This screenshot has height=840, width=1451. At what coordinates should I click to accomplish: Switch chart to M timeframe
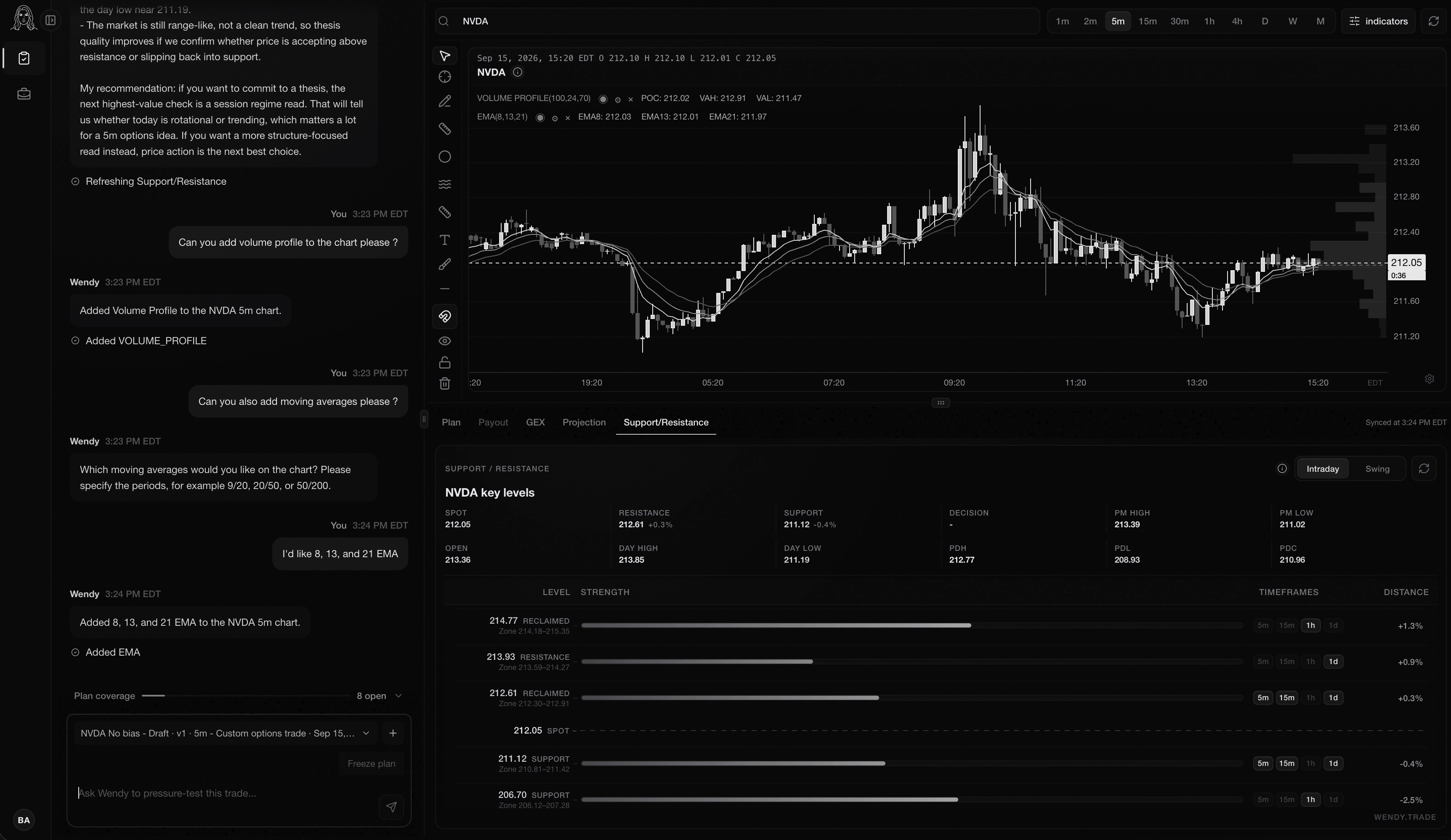[x=1320, y=21]
